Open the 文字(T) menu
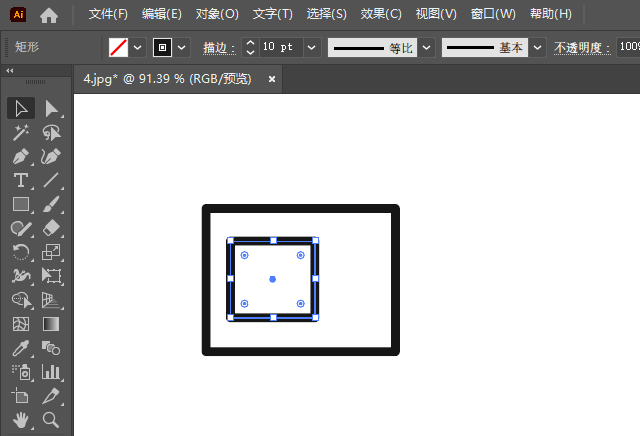This screenshot has height=436, width=640. click(x=273, y=14)
